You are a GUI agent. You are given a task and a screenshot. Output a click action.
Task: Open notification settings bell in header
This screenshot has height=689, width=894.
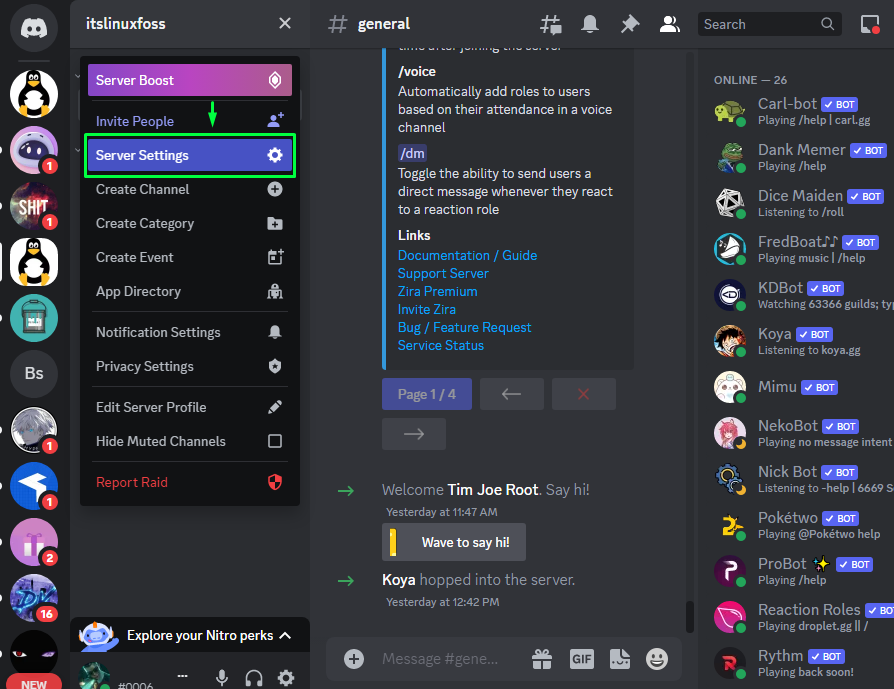pos(590,24)
